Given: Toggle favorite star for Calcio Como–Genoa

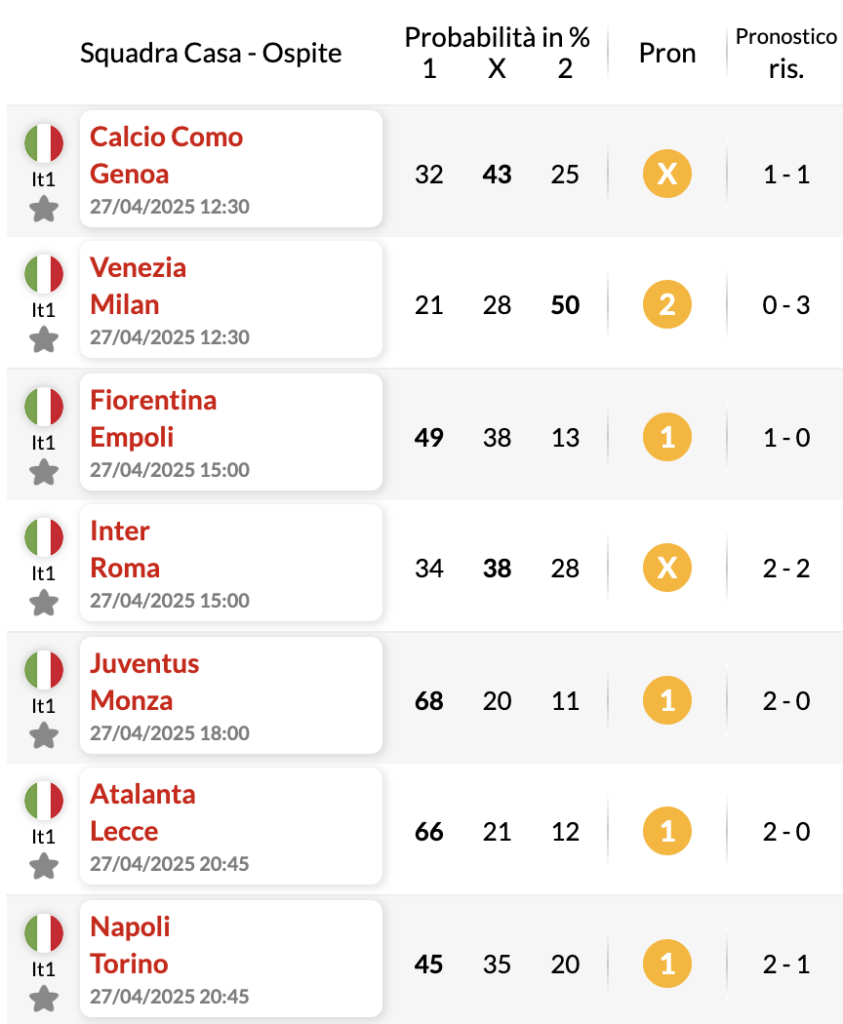Looking at the screenshot, I should [44, 210].
